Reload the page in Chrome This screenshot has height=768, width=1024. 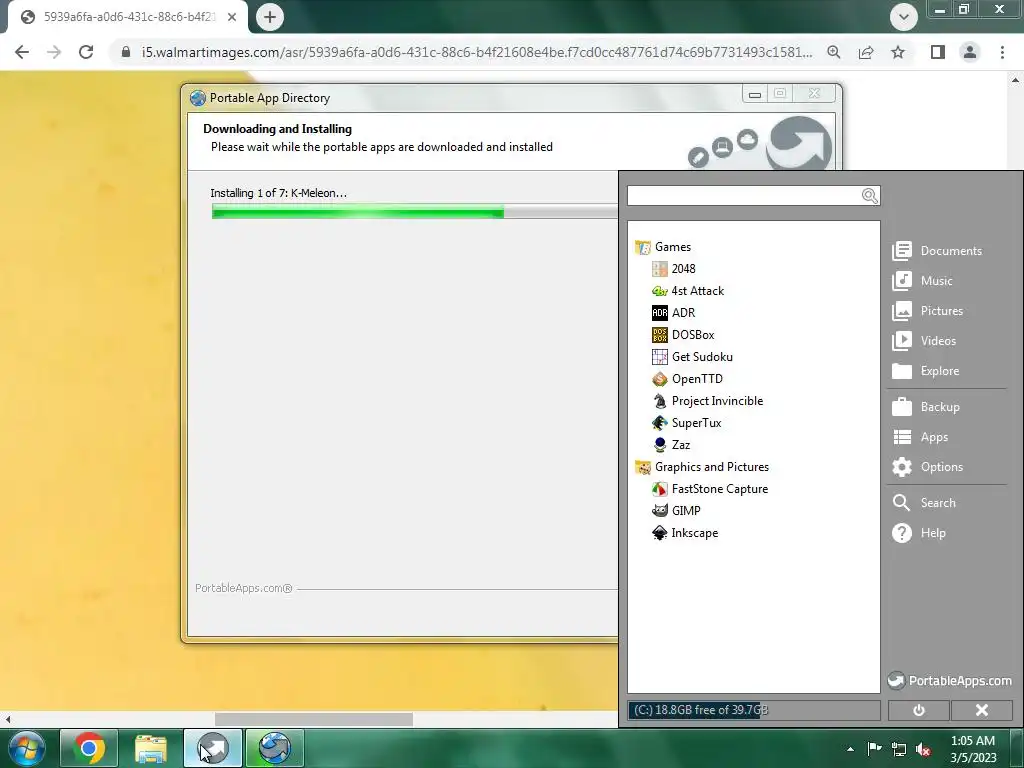tap(86, 52)
